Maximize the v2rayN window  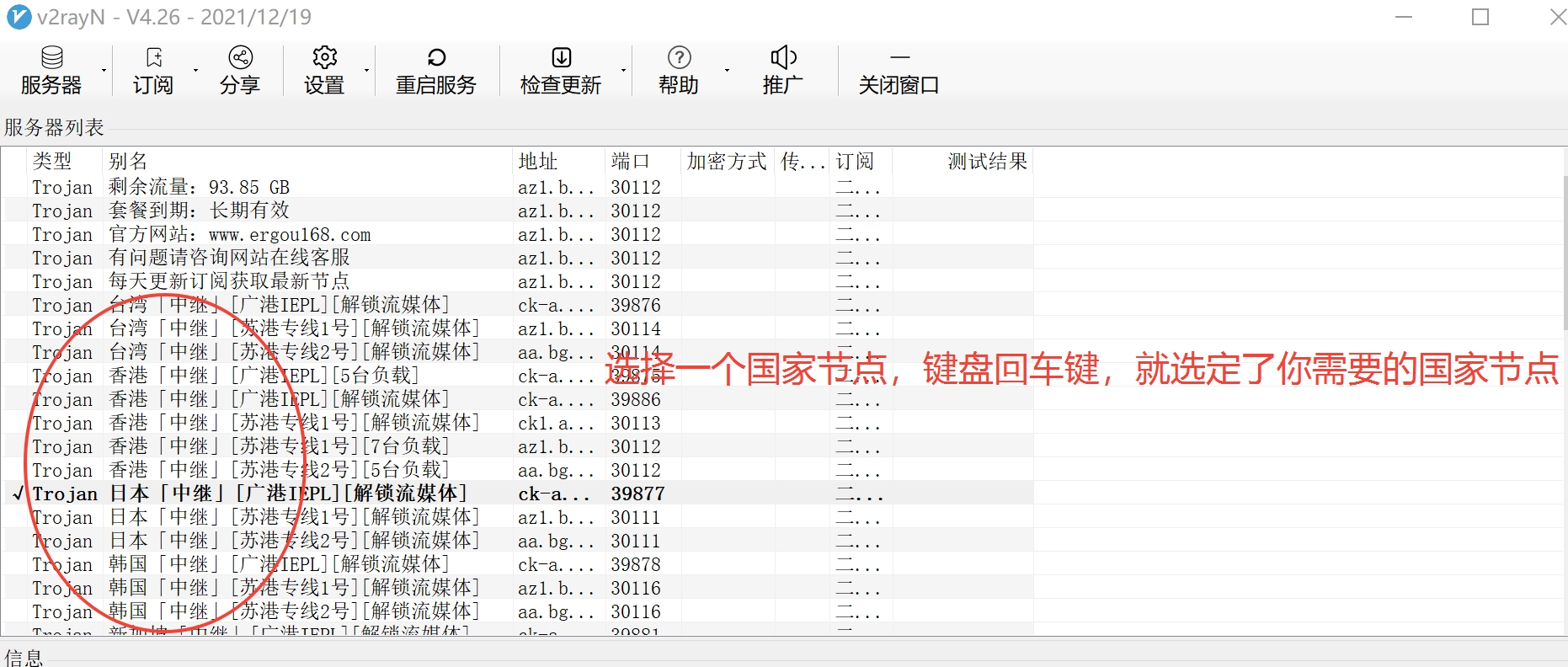1480,17
